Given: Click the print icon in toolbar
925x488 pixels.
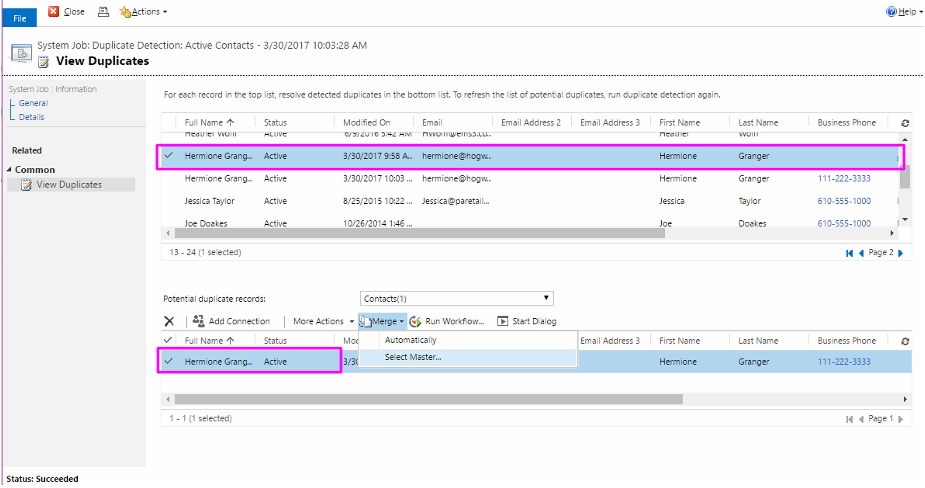Looking at the screenshot, I should [x=103, y=11].
